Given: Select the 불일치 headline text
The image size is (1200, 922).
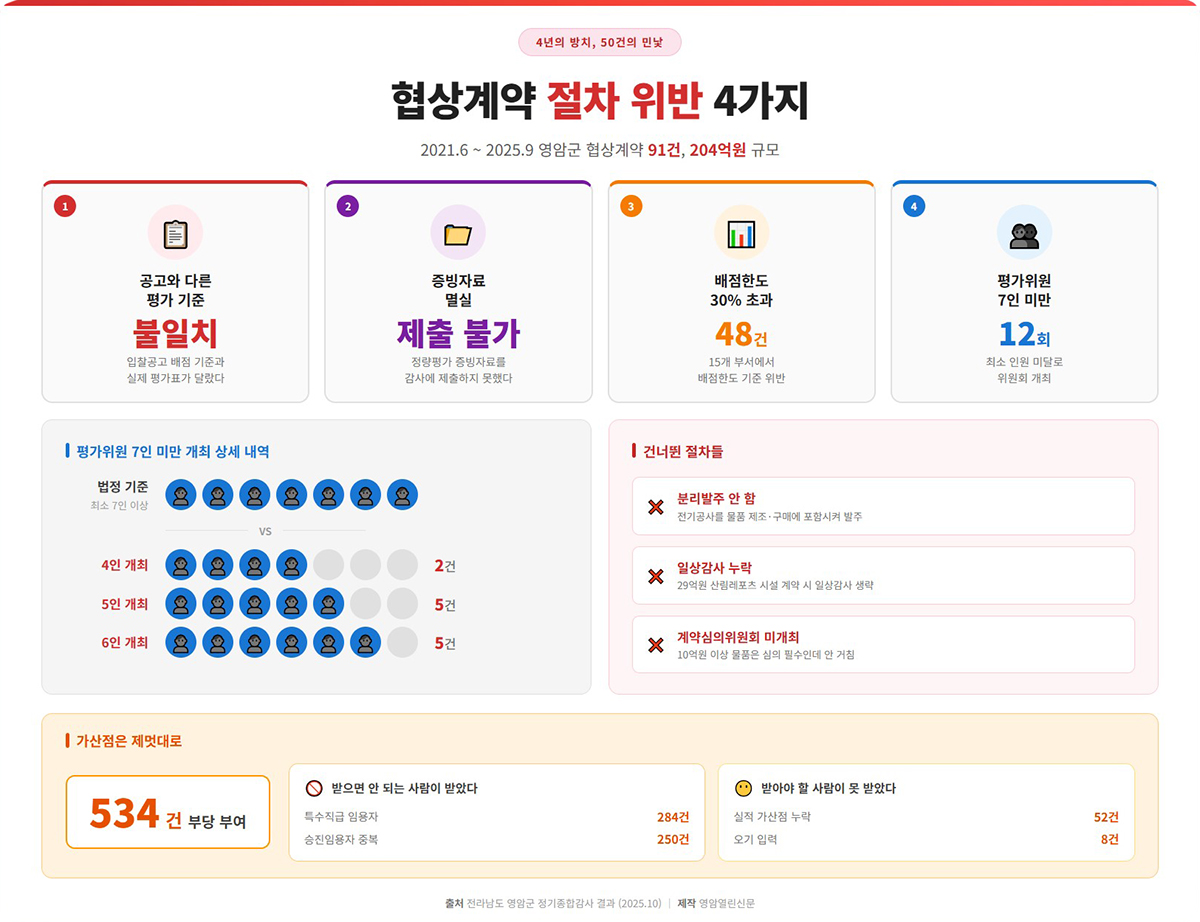Looking at the screenshot, I should pyautogui.click(x=175, y=333).
